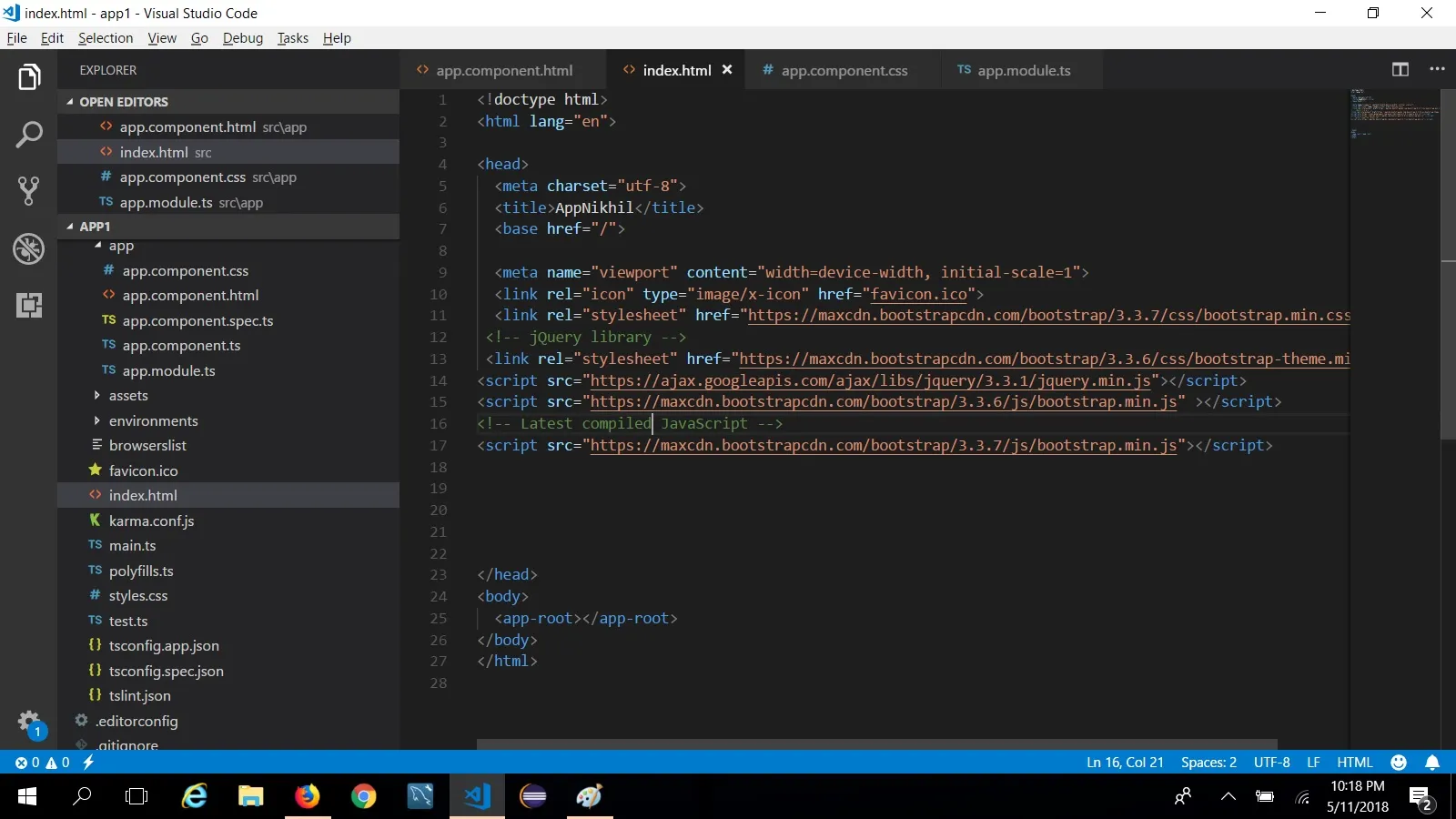Open the Search view in activity bar

(x=29, y=135)
